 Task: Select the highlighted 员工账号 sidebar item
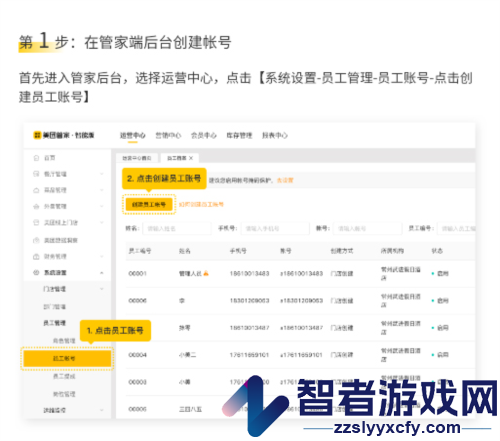pyautogui.click(x=67, y=358)
